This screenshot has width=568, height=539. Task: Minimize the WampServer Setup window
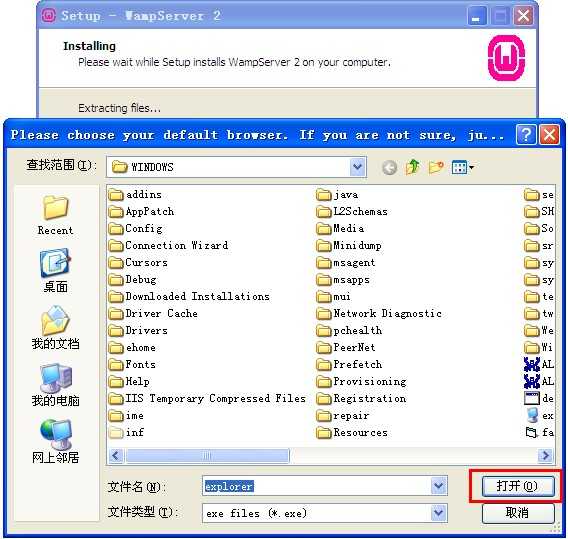pyautogui.click(x=476, y=16)
